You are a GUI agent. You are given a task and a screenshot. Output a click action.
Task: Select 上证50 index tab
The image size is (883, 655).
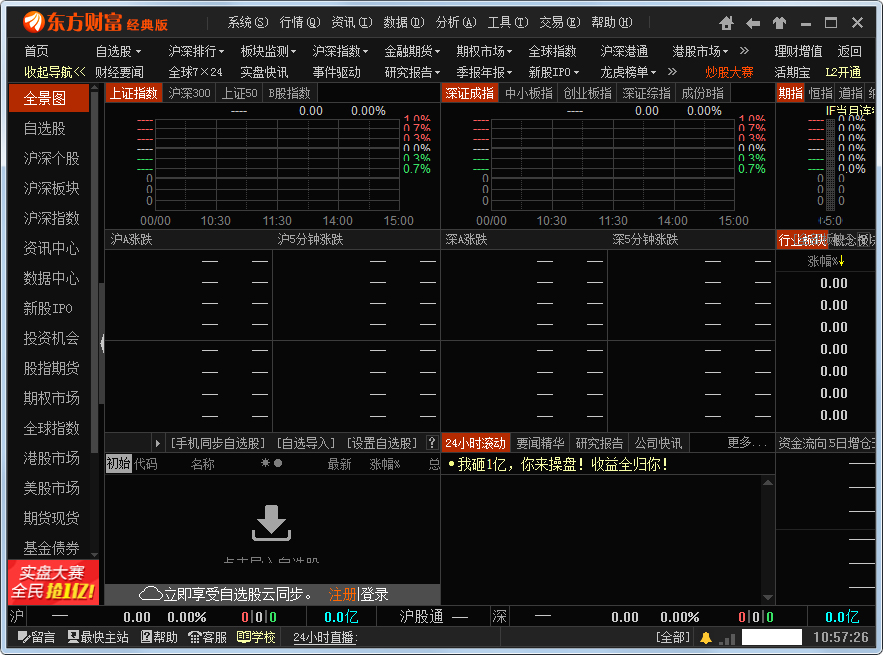click(239, 93)
